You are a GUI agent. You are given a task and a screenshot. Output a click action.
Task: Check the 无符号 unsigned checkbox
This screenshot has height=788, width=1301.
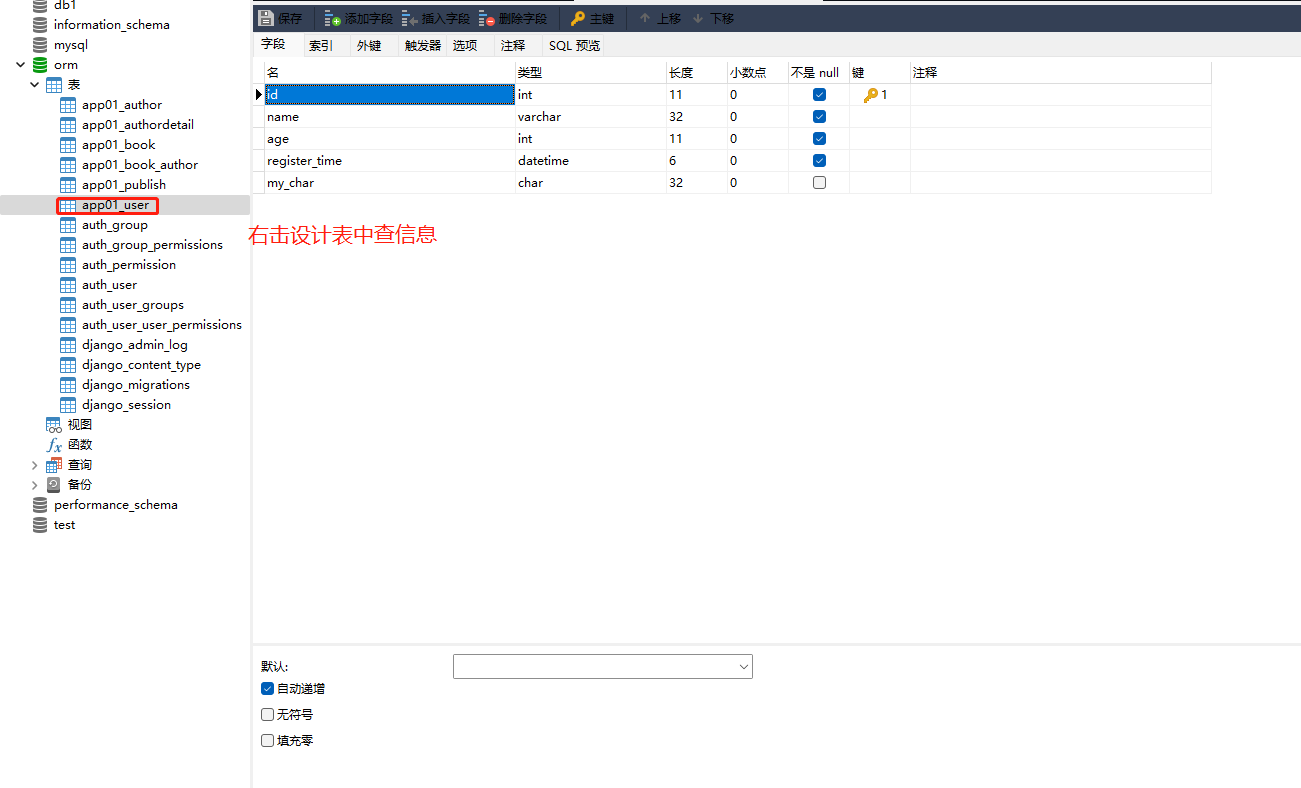point(267,715)
